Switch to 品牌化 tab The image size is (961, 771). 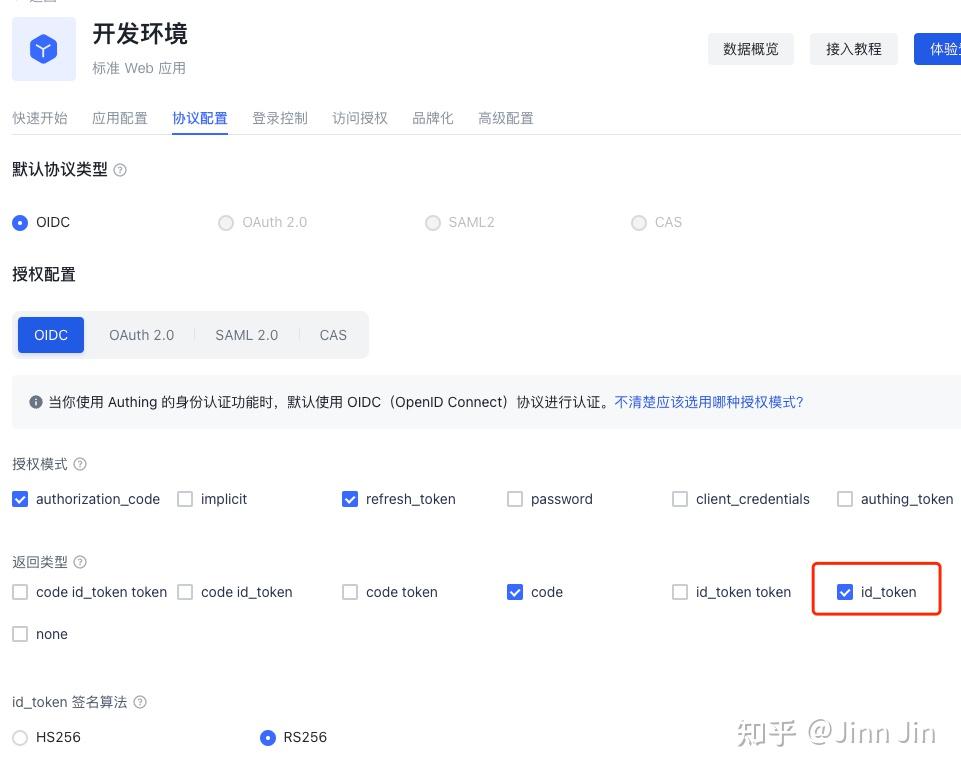(433, 118)
